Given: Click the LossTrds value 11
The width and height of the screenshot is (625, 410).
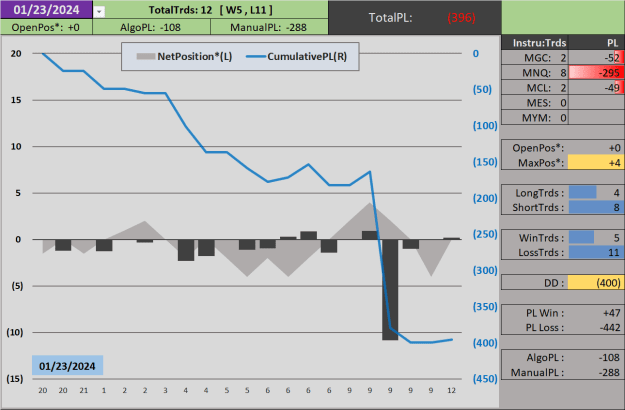Looking at the screenshot, I should coord(614,253).
